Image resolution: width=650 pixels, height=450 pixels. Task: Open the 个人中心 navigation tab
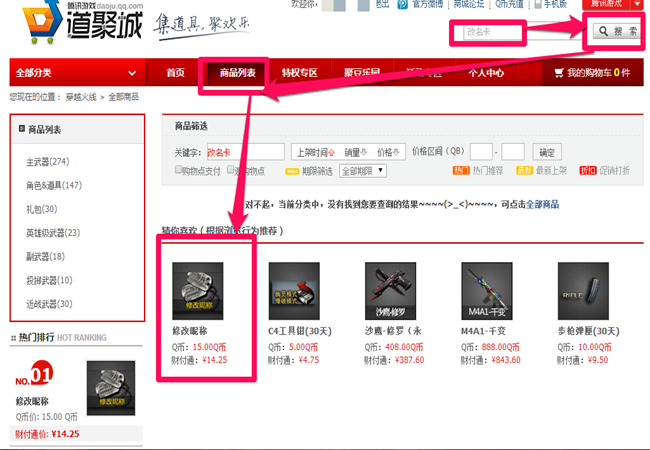point(486,73)
